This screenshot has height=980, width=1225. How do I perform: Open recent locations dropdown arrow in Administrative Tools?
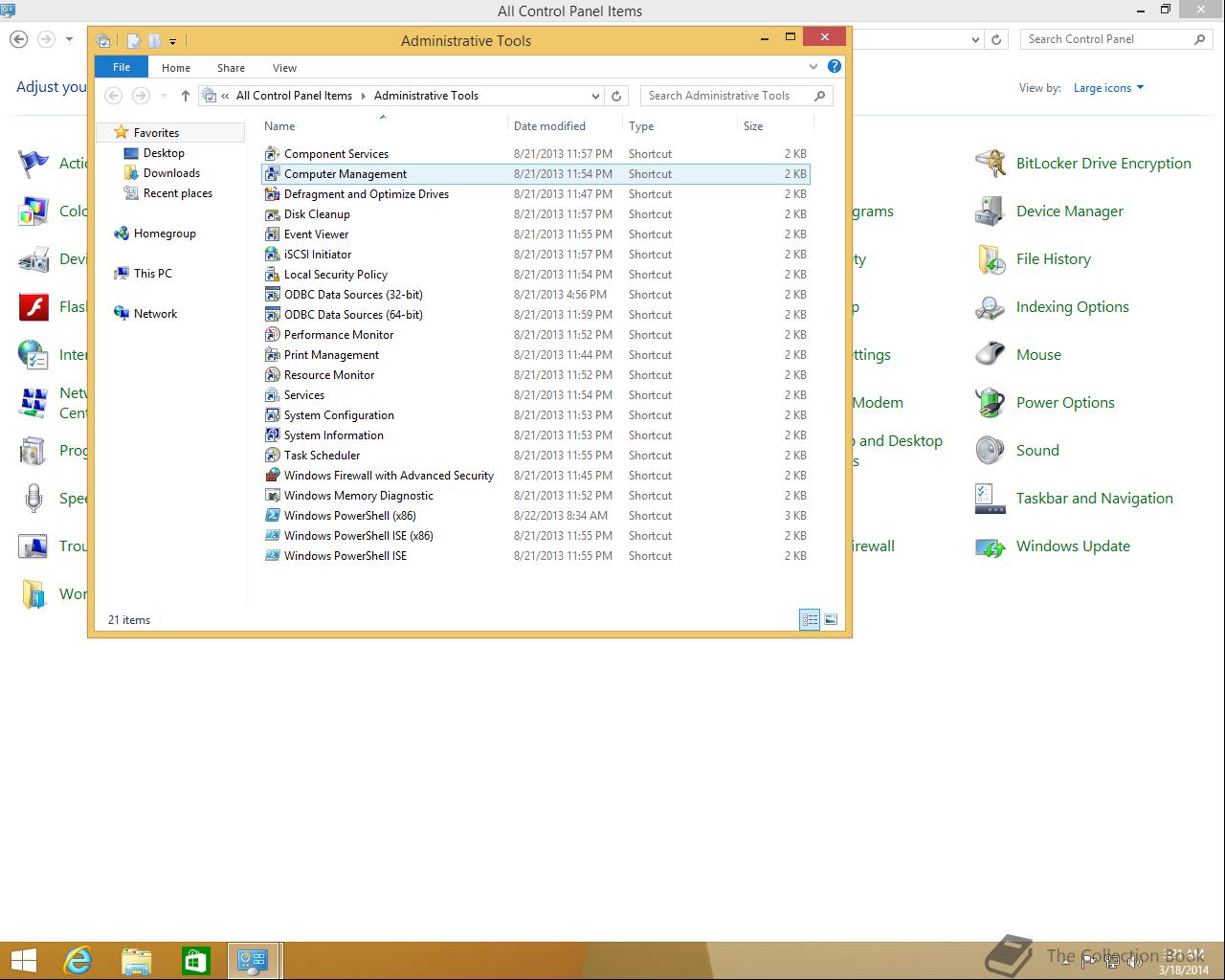click(164, 96)
